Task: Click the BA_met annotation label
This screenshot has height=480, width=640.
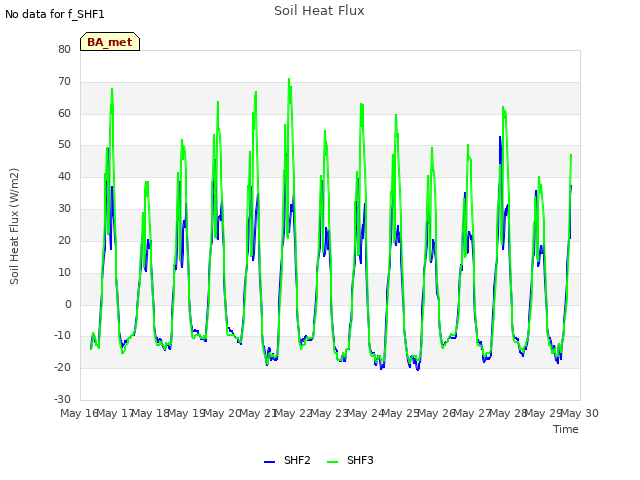Action: click(110, 42)
